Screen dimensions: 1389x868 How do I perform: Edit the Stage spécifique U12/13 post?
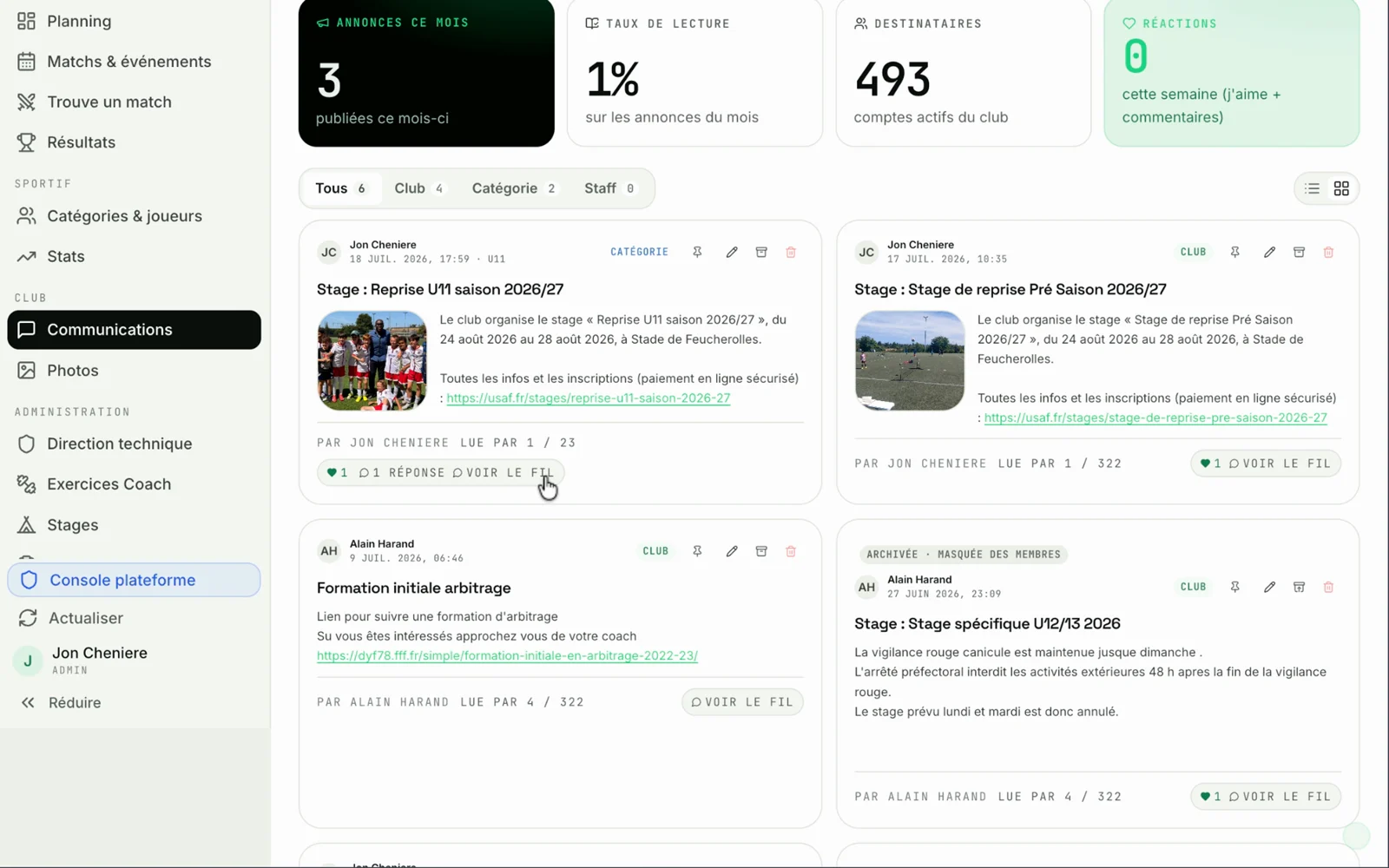[x=1269, y=587]
